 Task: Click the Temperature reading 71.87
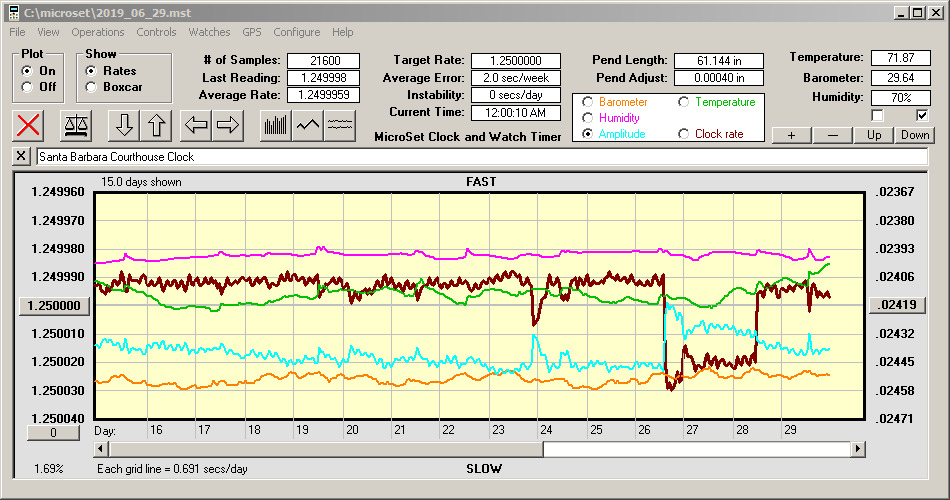(x=900, y=58)
